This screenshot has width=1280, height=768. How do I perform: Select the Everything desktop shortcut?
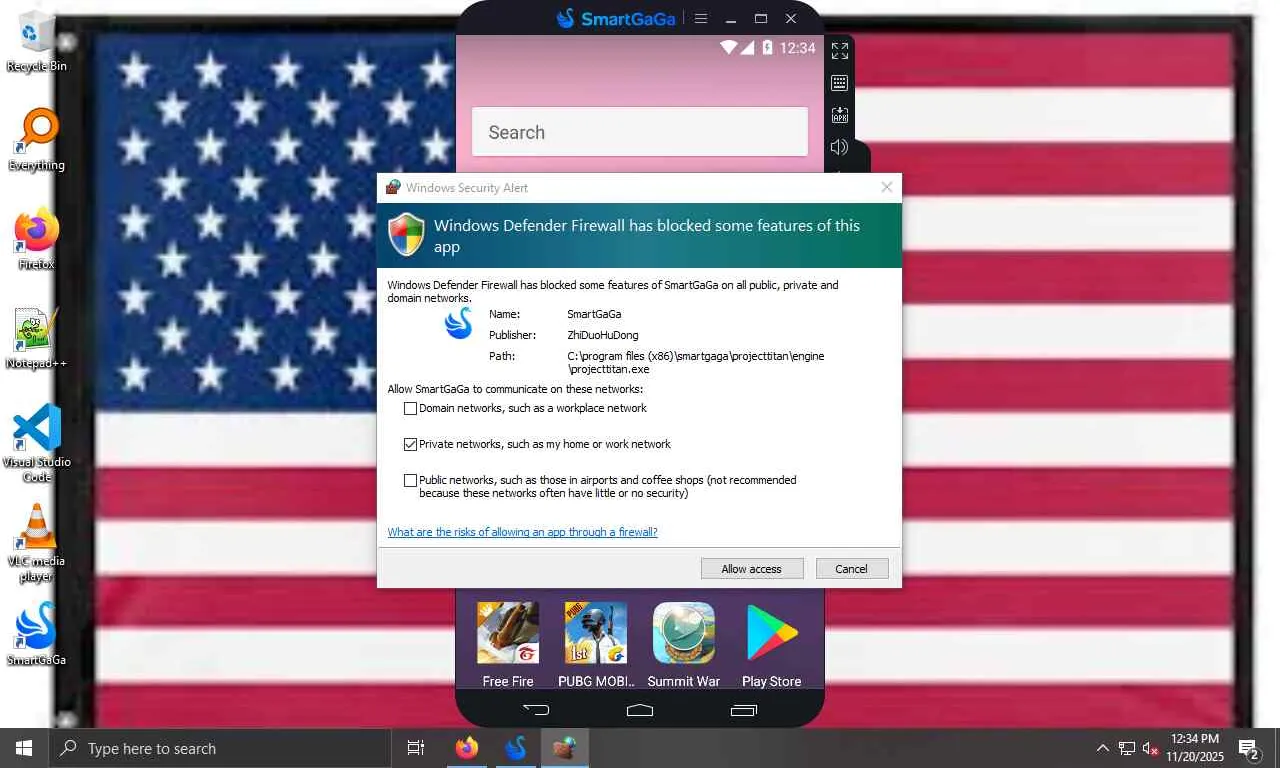click(x=37, y=140)
